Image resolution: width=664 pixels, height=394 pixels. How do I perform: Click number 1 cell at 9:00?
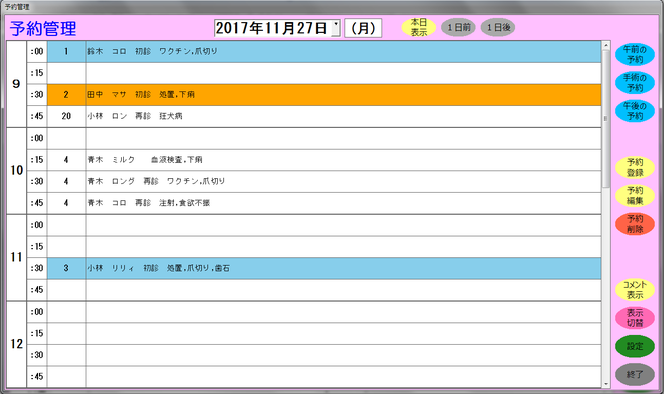66,52
